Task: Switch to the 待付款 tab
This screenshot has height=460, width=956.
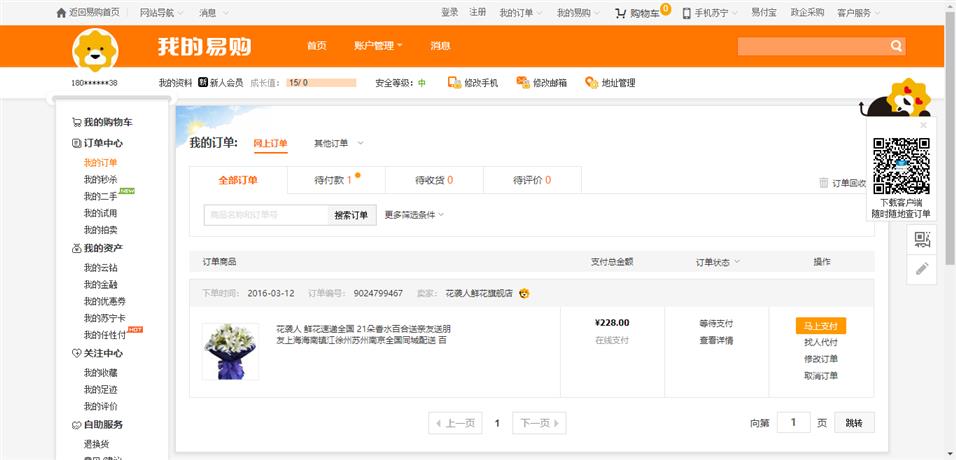Action: 337,180
